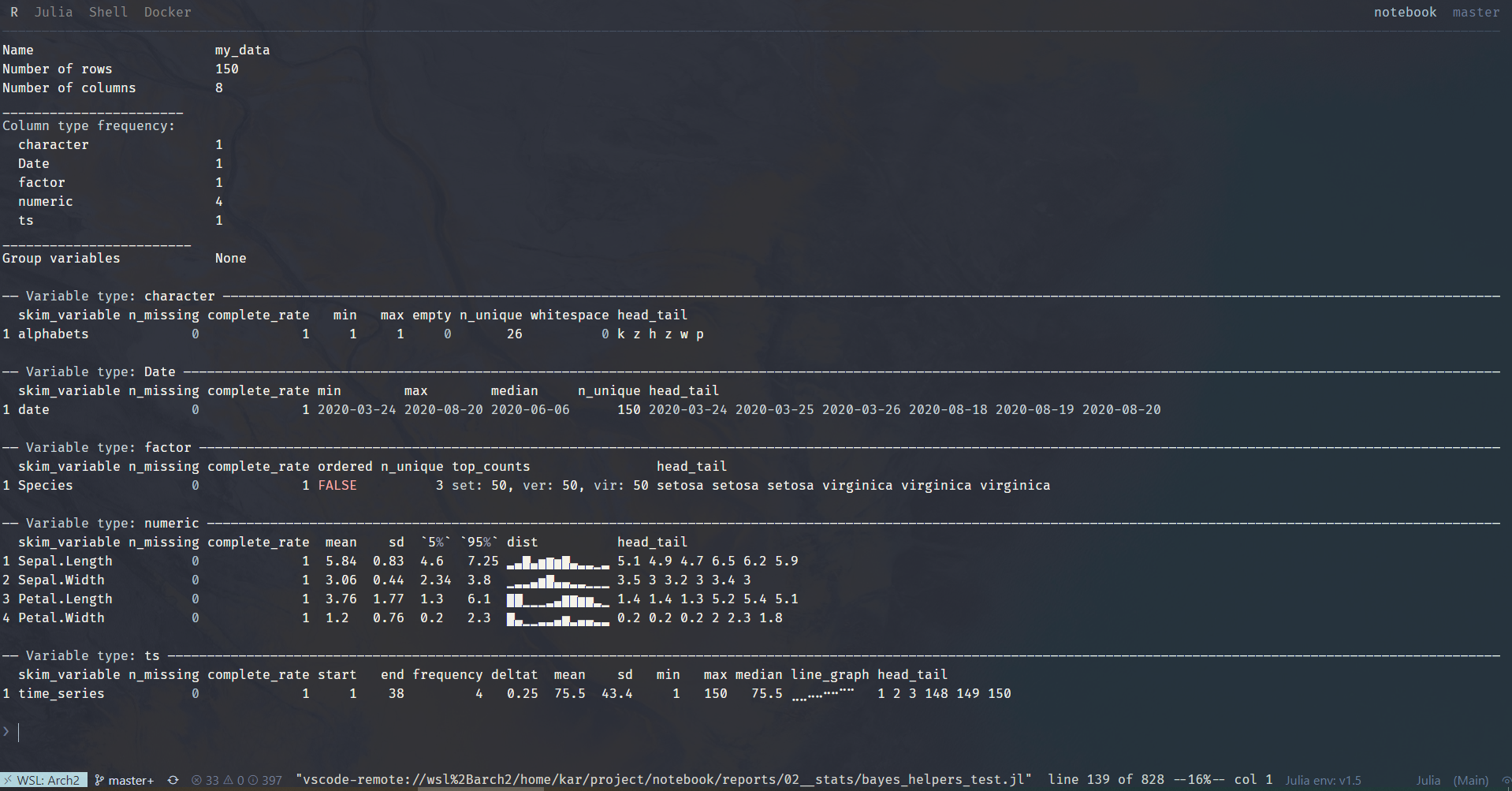Click the synchronize changes icon
The height and width of the screenshot is (791, 1512).
[173, 780]
